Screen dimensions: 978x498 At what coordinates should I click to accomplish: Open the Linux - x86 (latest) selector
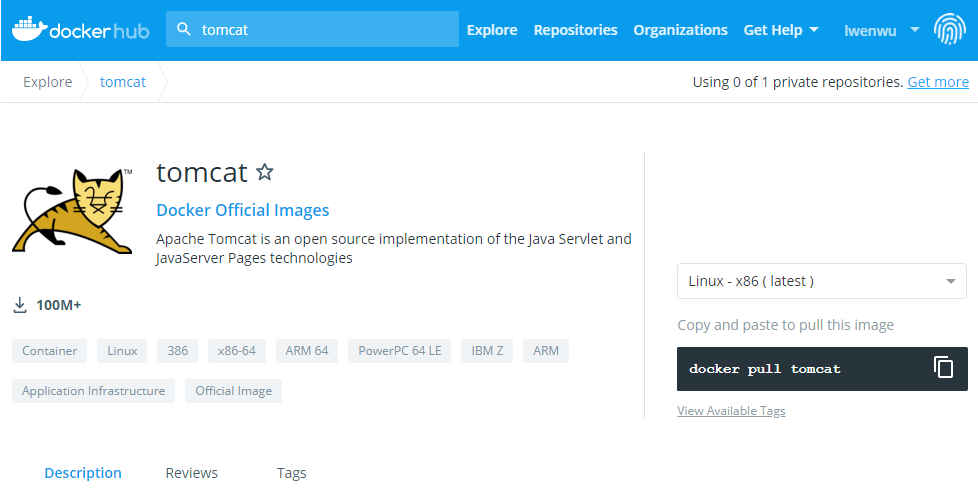(821, 281)
